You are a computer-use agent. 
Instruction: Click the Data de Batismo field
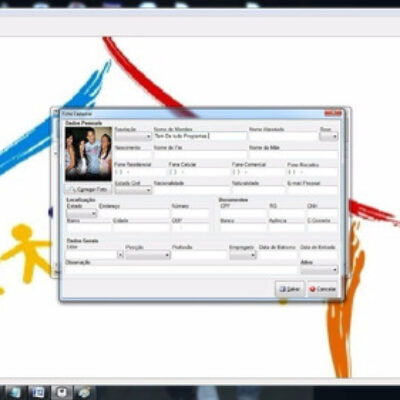tap(278, 255)
